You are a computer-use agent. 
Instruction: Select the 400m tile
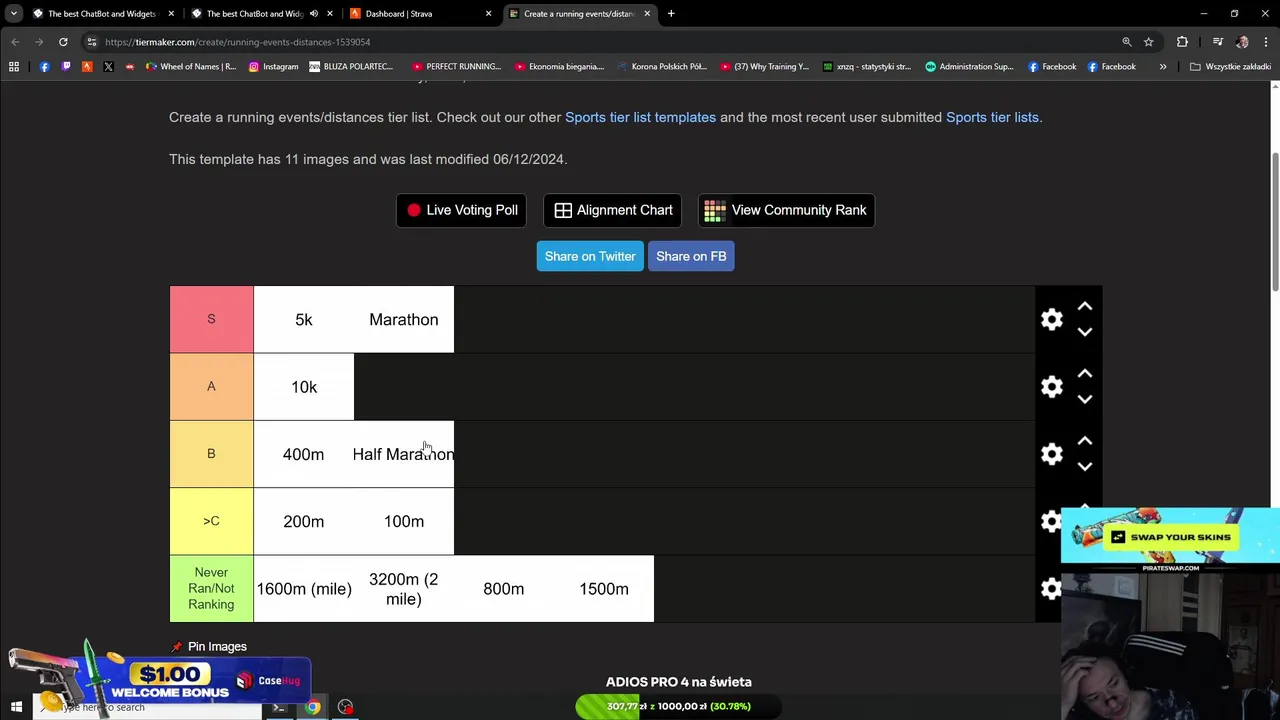[304, 454]
